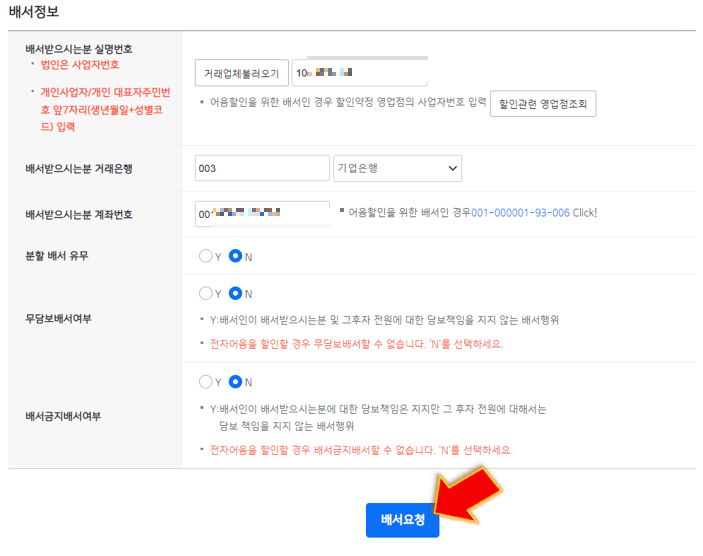Viewport: 703px width, 556px height.
Task: Click the 배서금지배서여부 row label
Action: [63, 416]
